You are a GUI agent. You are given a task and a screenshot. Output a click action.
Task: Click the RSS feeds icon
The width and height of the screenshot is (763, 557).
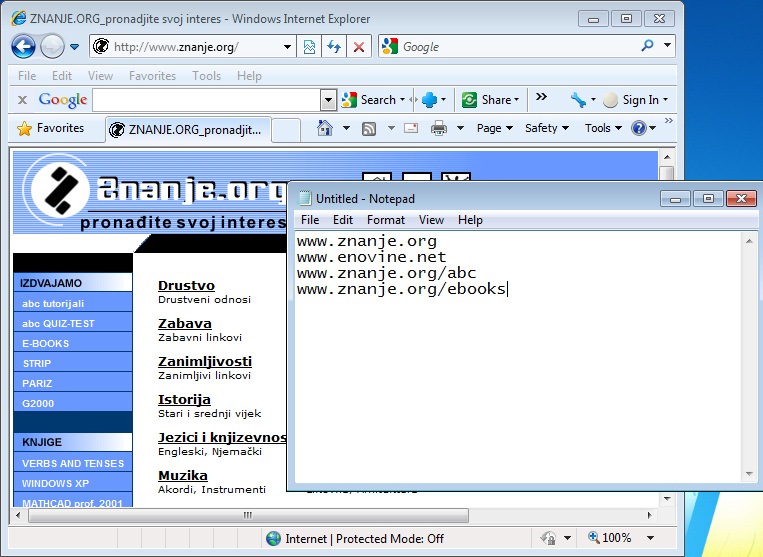[x=369, y=128]
